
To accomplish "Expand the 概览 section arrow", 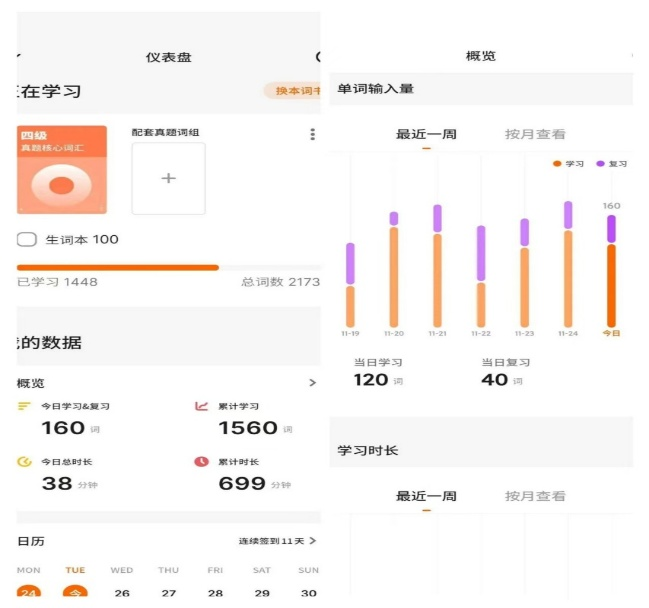I will [x=312, y=383].
